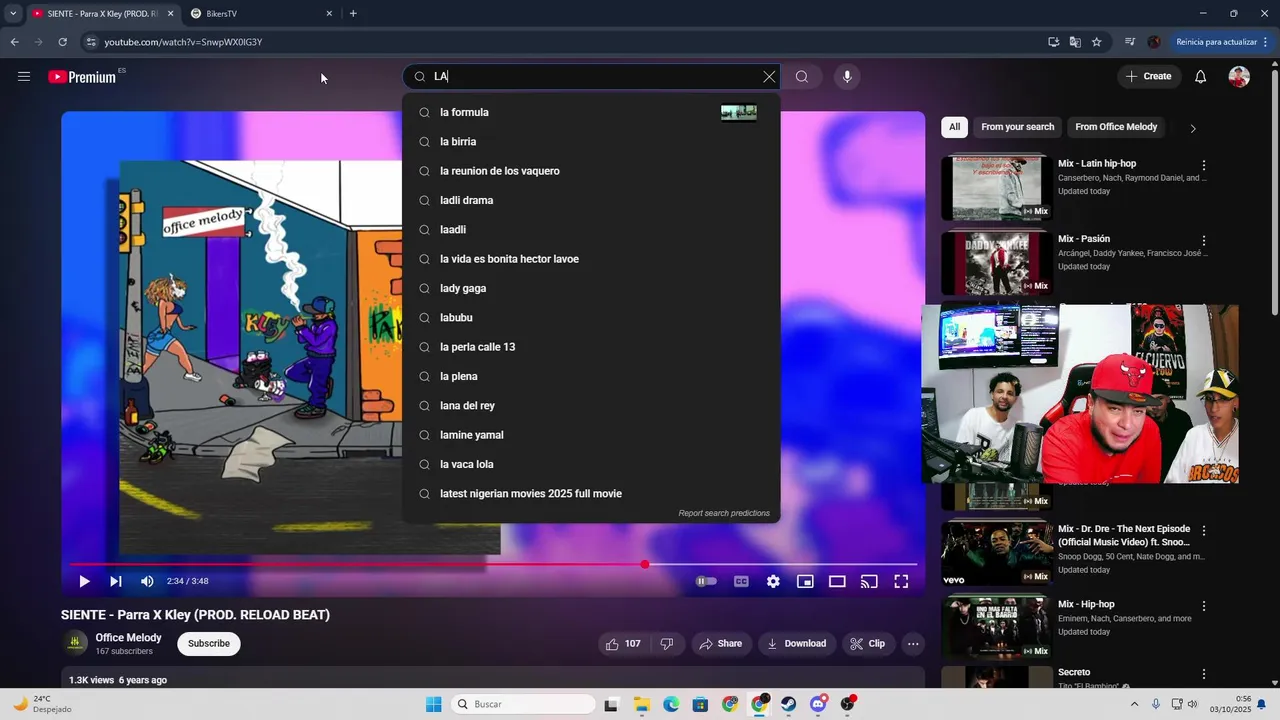Show more filter chips with arrow
The image size is (1280, 720).
pos(1192,128)
